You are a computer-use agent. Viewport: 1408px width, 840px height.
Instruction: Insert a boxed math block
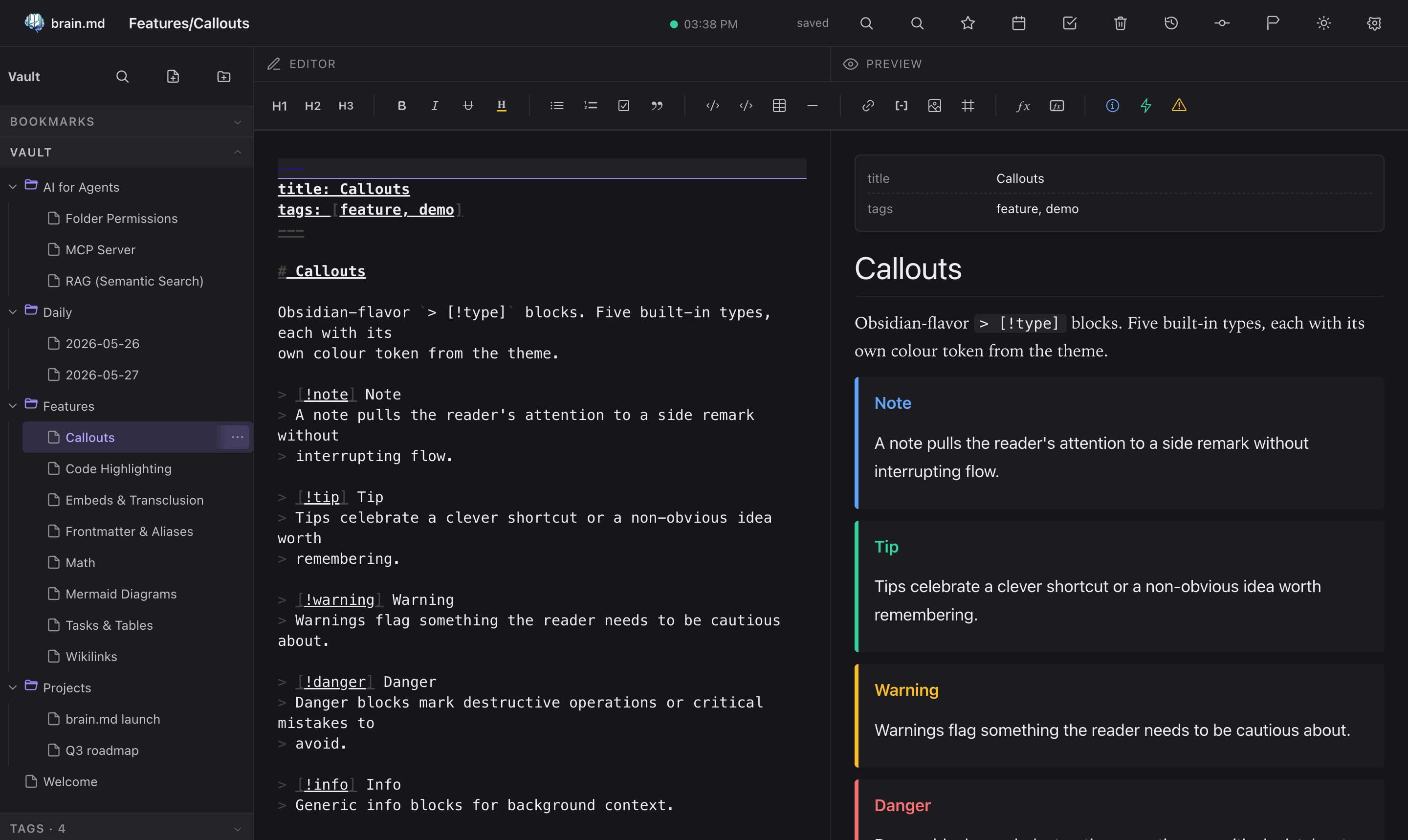(x=1056, y=106)
